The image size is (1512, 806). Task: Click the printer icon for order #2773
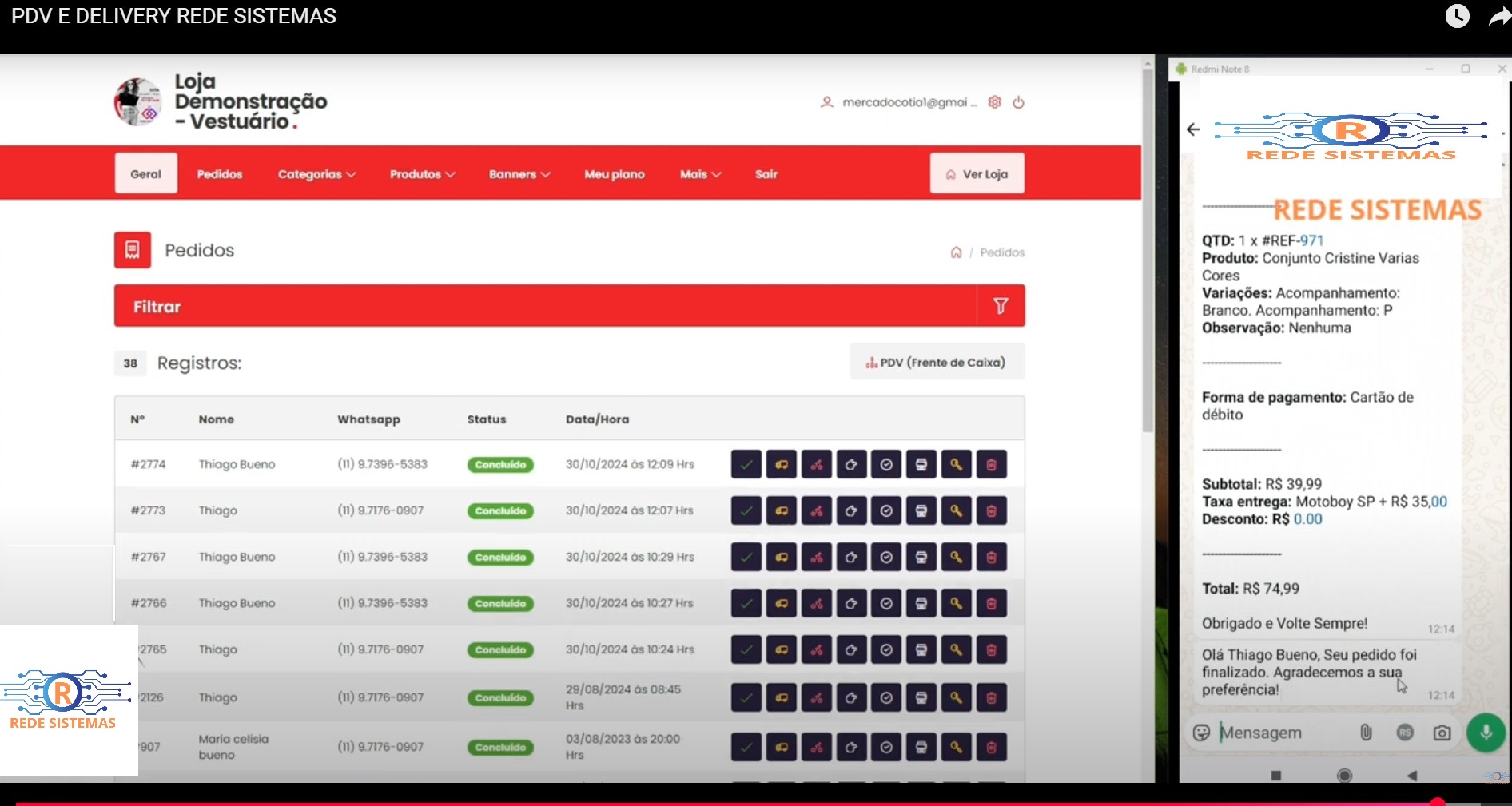[x=921, y=510]
